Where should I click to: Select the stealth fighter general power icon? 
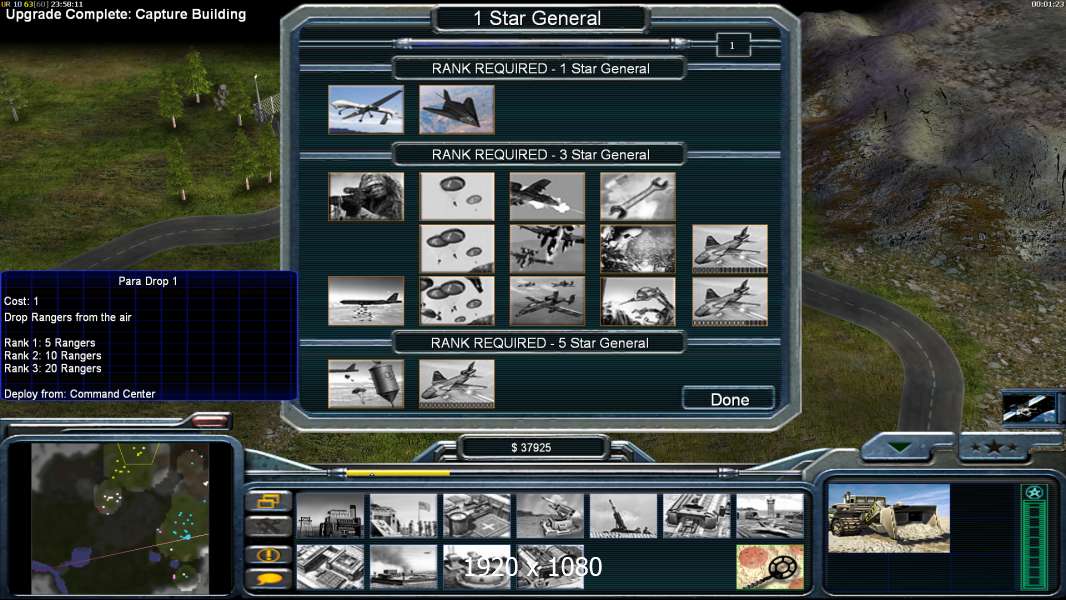tap(457, 109)
